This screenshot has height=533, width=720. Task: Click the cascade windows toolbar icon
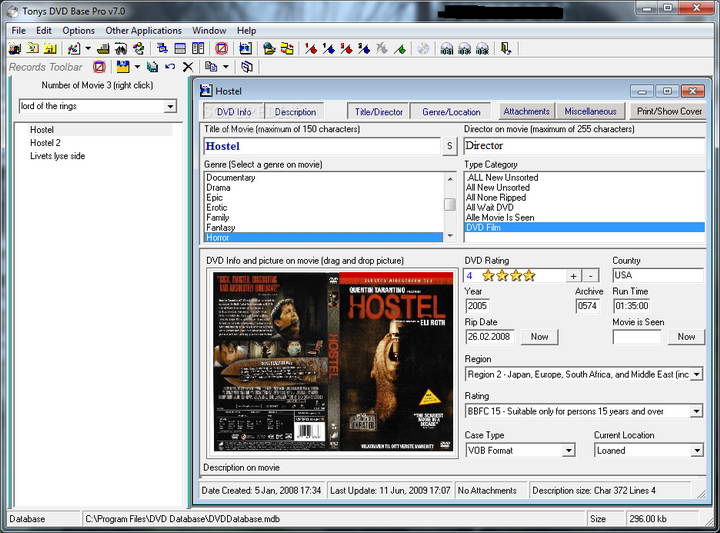point(162,48)
